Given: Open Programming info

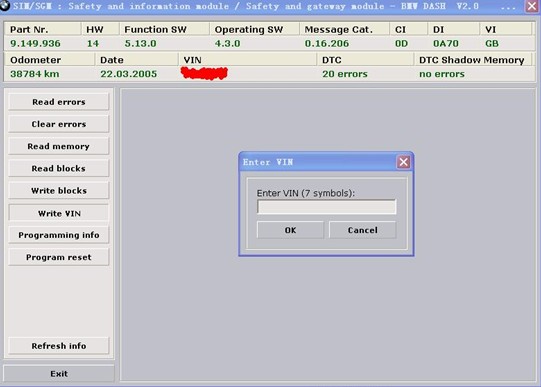Looking at the screenshot, I should [59, 235].
